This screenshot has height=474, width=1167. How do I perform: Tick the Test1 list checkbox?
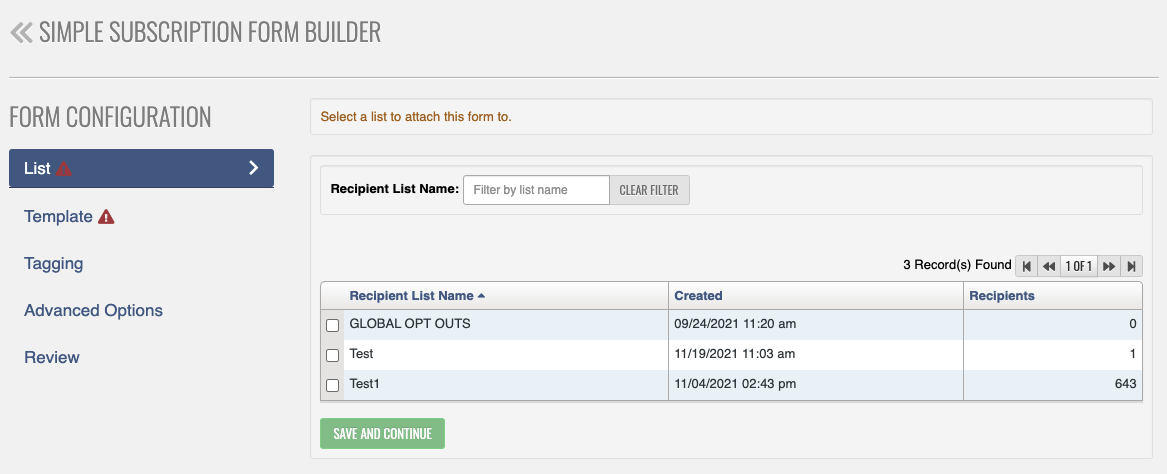coord(333,385)
